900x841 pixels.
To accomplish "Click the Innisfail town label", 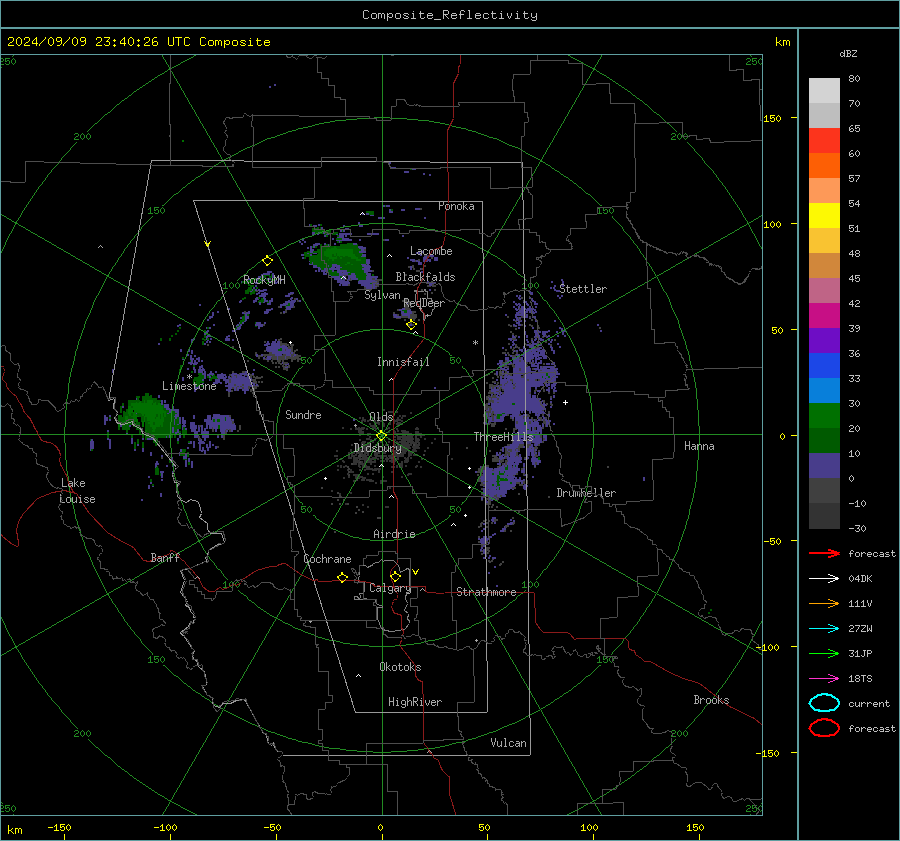I will point(403,362).
